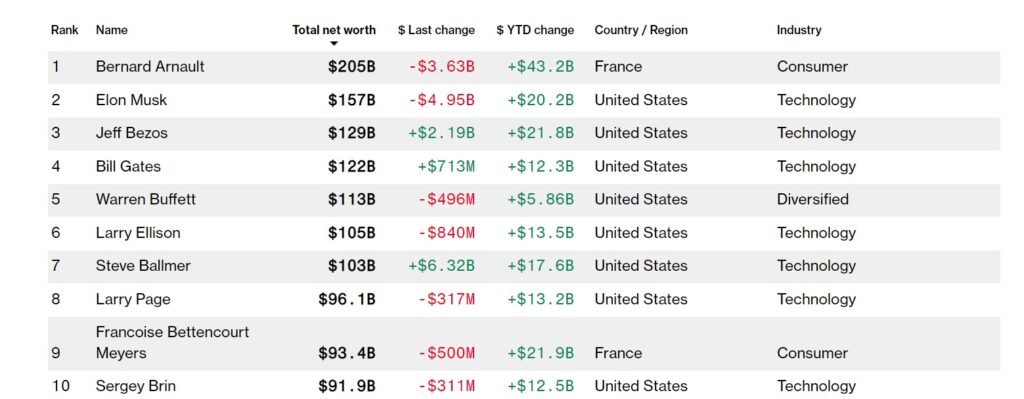Select the Warren Buffett row name

coord(146,199)
